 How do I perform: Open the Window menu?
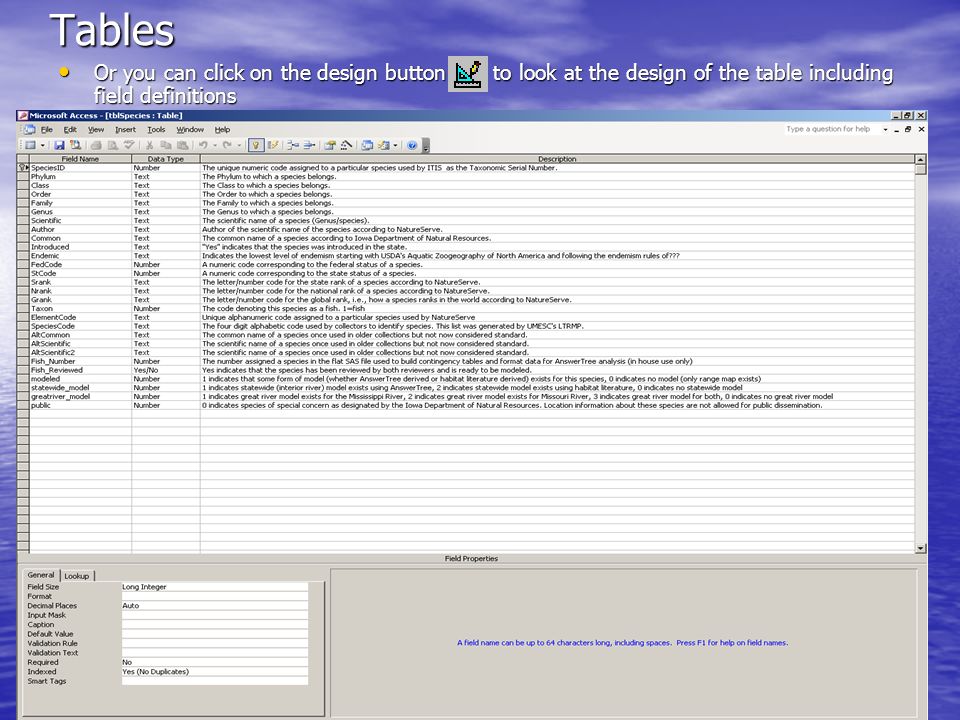click(x=190, y=130)
